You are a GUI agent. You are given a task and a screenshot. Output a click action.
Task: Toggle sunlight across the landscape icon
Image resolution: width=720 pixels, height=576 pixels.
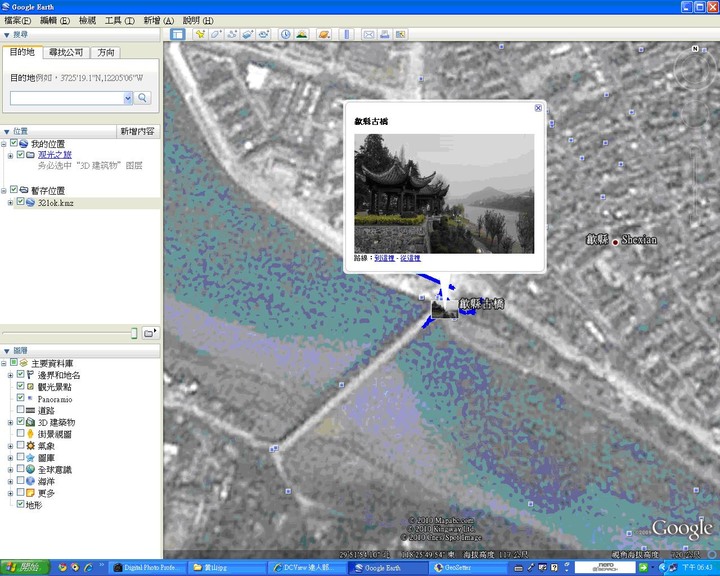pyautogui.click(x=302, y=34)
